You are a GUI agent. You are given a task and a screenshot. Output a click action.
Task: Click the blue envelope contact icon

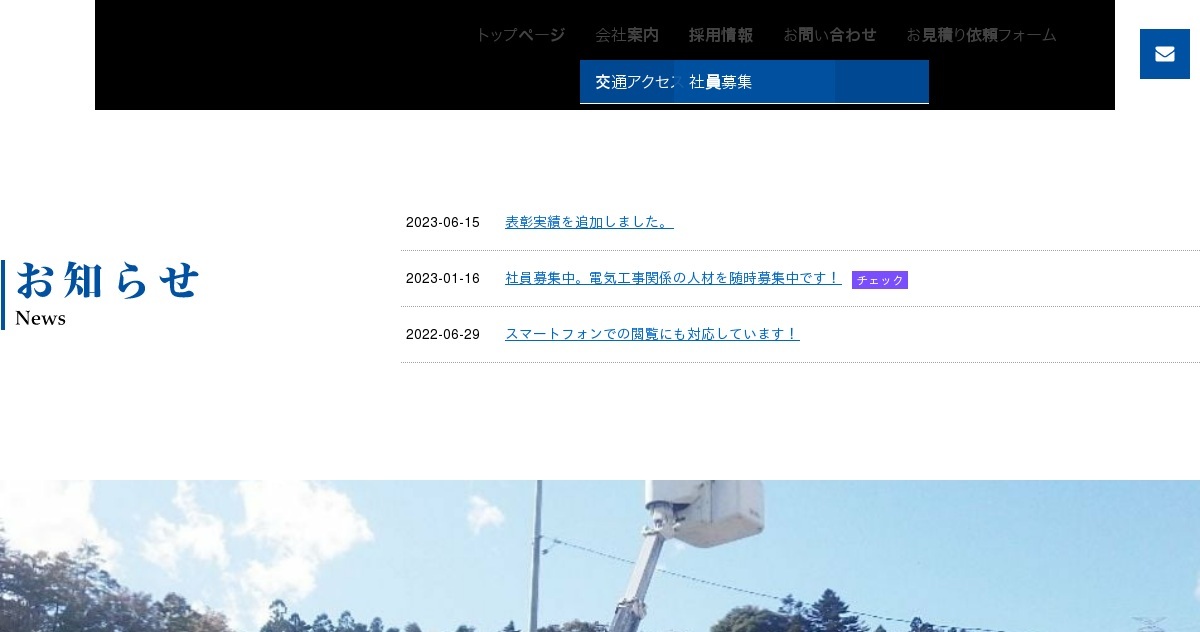pyautogui.click(x=1165, y=54)
